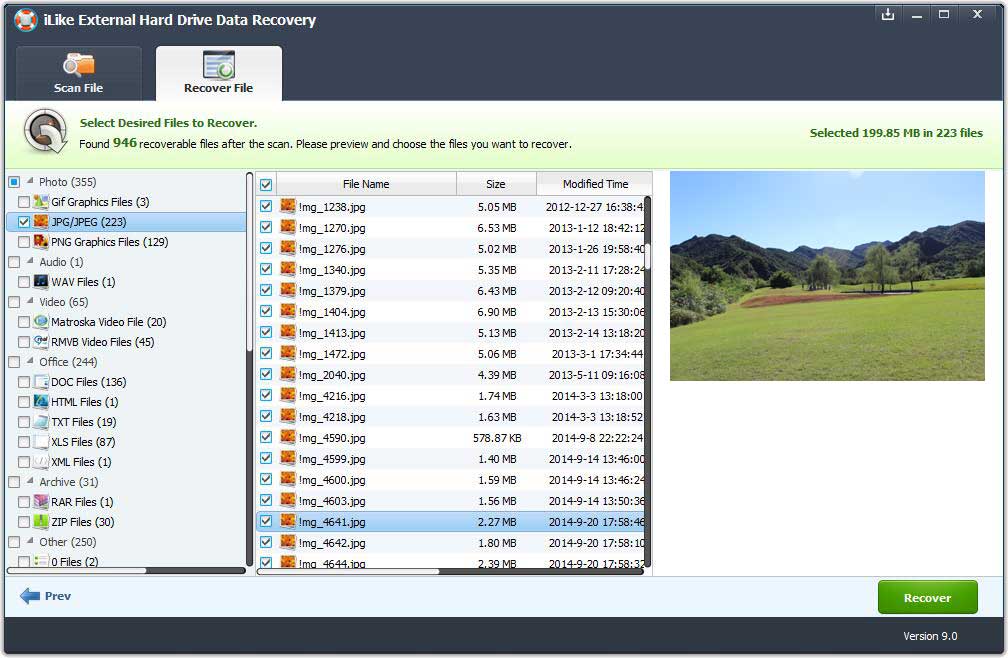Click the file list vertical scrollbar
Viewport: 1008px width, 658px height.
[x=647, y=380]
